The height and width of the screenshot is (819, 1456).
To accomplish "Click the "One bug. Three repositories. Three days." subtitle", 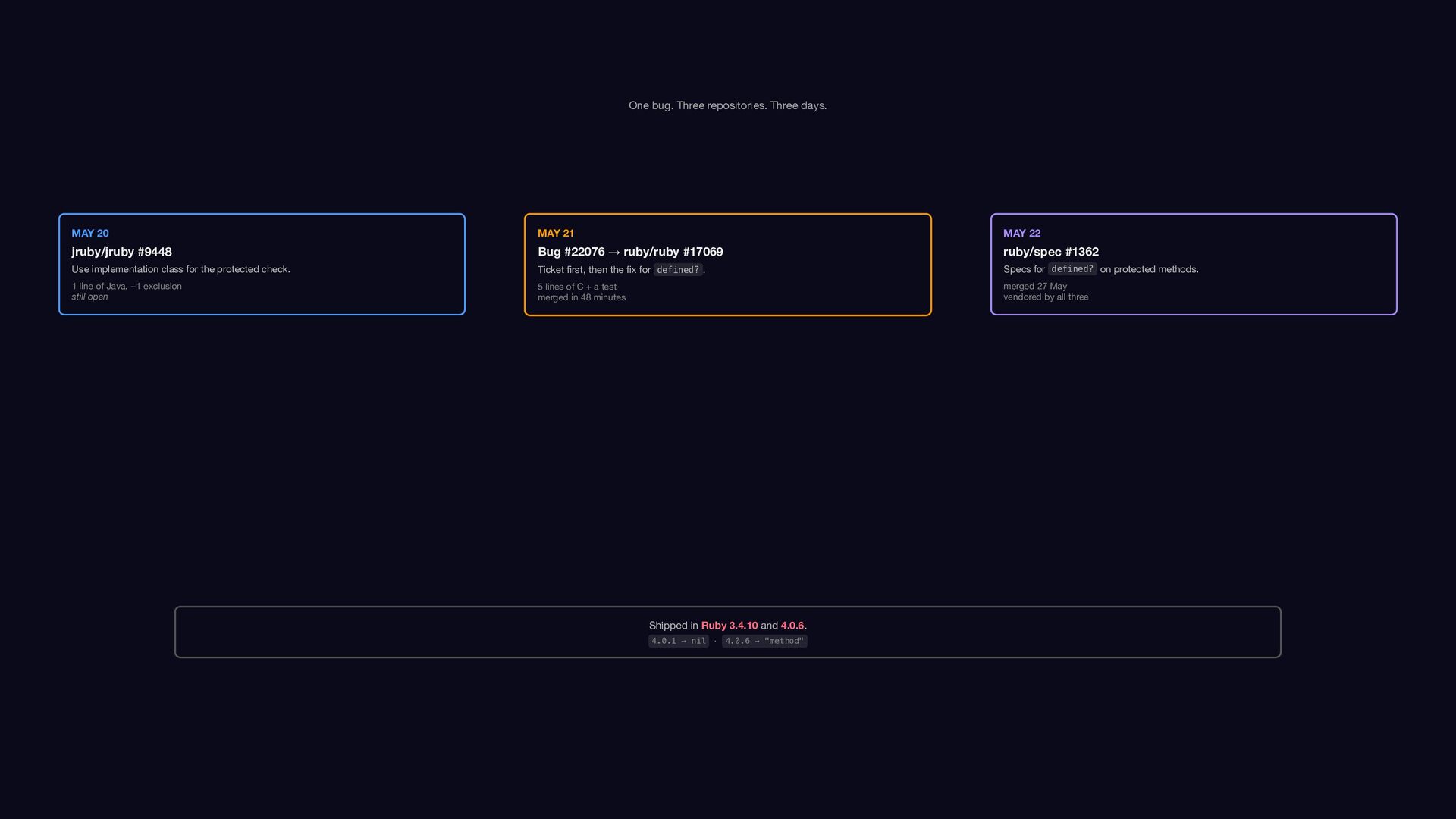I will click(727, 105).
